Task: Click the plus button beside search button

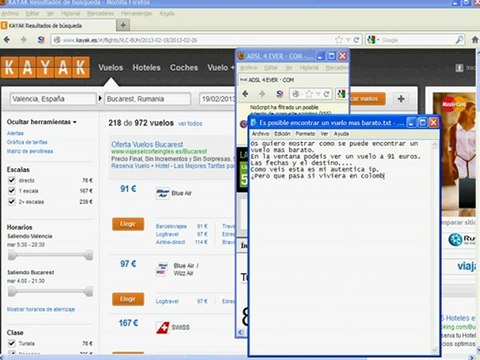Action: (401, 99)
